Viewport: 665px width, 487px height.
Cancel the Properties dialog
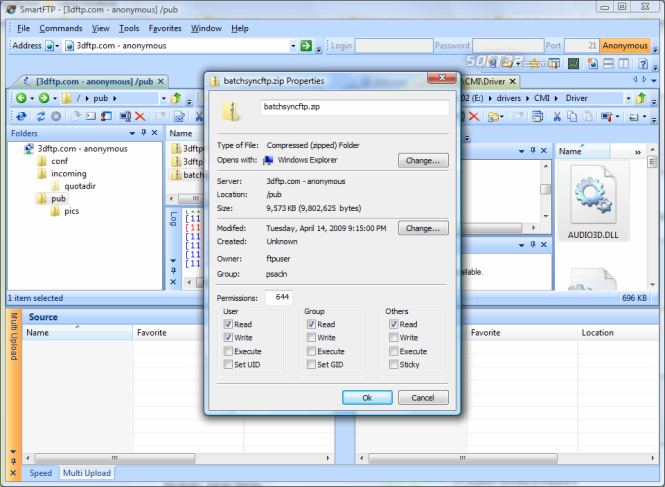[423, 397]
